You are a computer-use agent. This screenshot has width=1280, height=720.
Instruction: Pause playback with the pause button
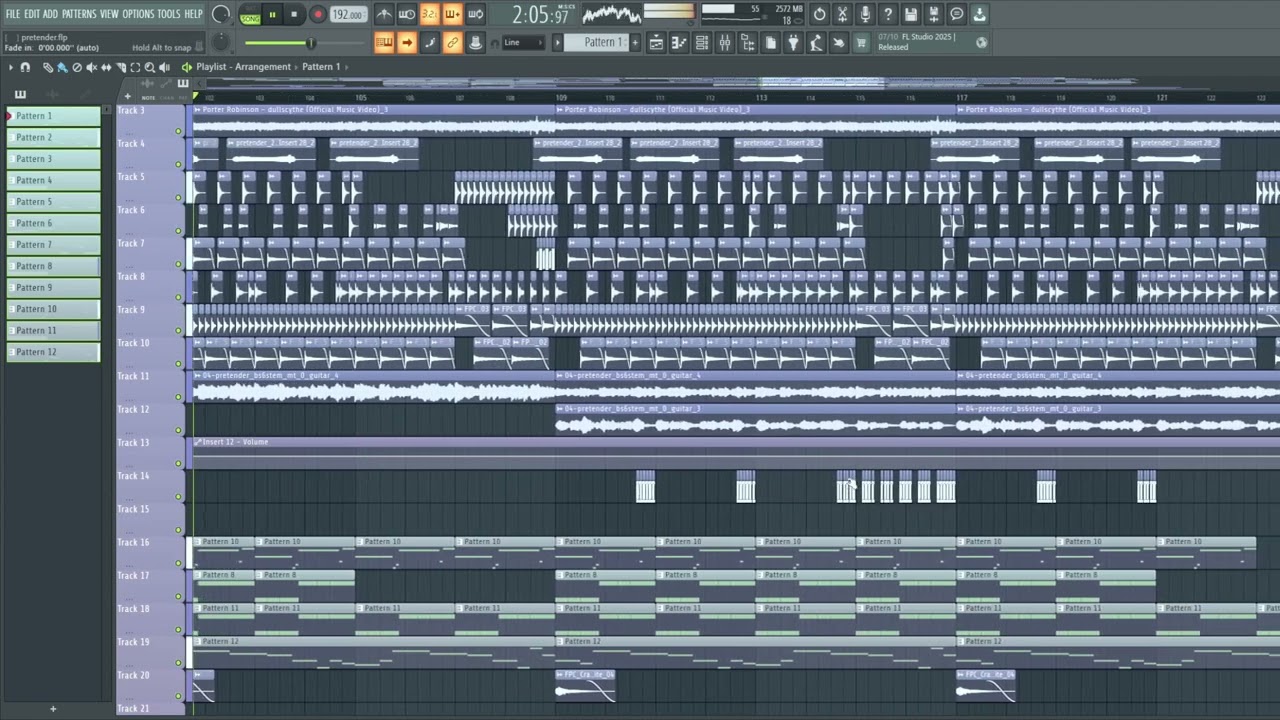pos(272,14)
